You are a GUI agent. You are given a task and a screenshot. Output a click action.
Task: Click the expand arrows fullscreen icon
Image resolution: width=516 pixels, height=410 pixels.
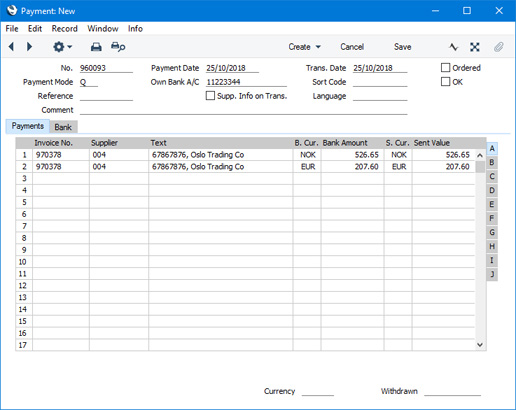[475, 47]
